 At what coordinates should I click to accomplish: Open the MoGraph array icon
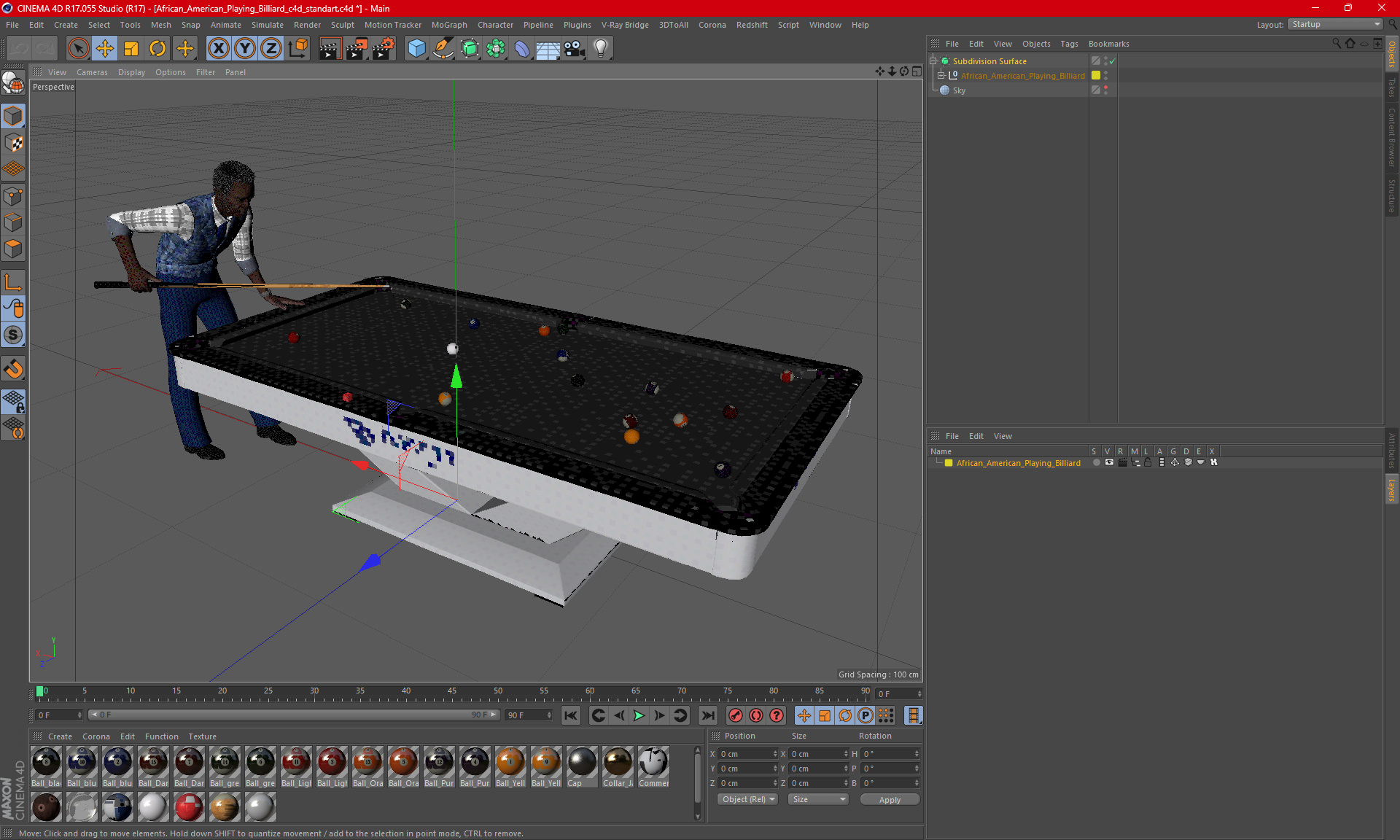(496, 49)
